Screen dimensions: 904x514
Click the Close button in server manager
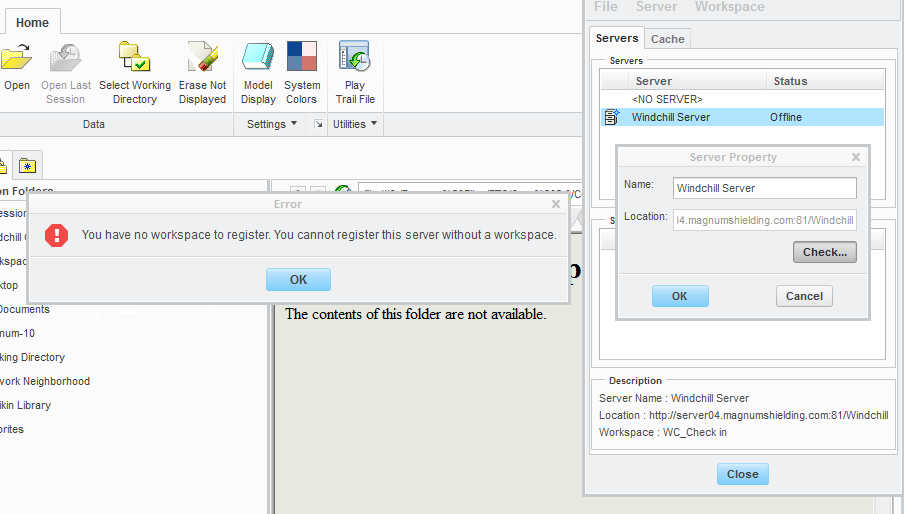point(743,474)
